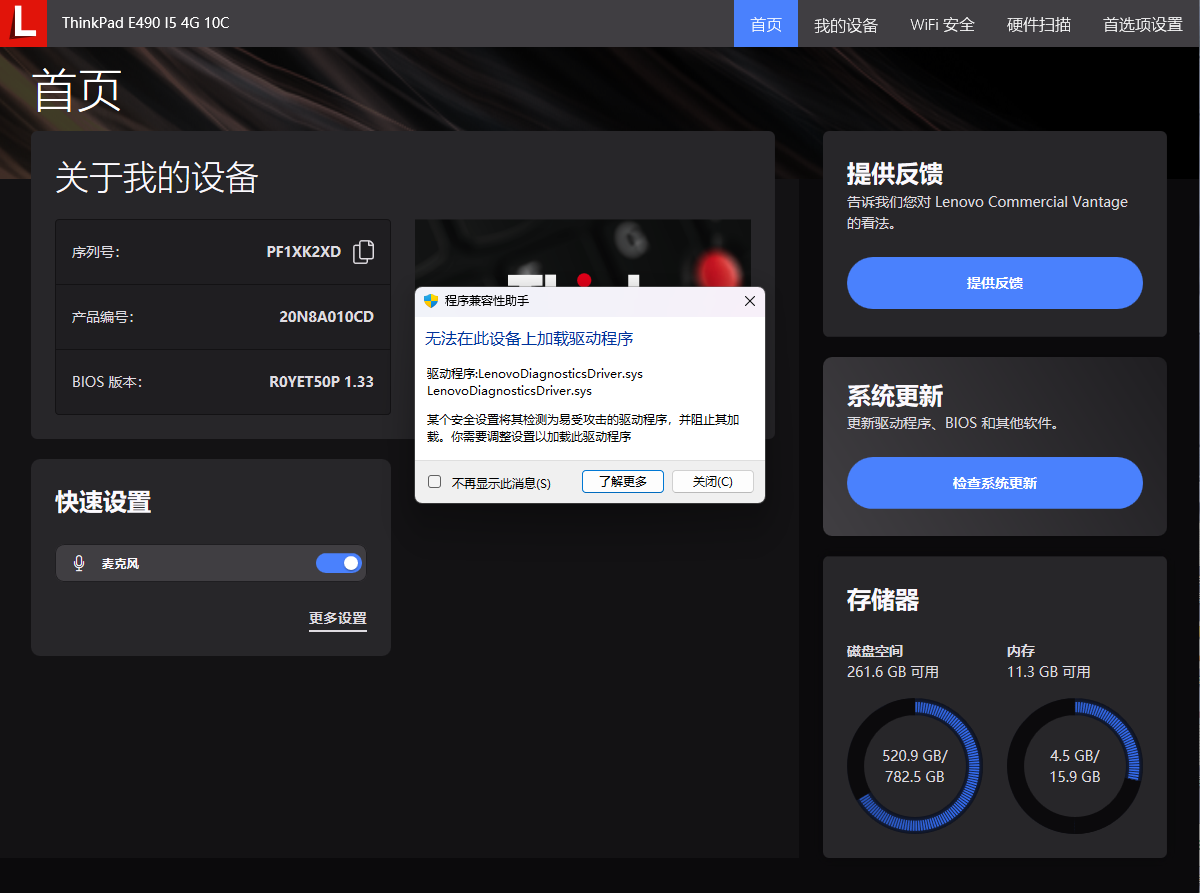
Task: Click the microphone icon in quick settings
Action: (x=79, y=563)
